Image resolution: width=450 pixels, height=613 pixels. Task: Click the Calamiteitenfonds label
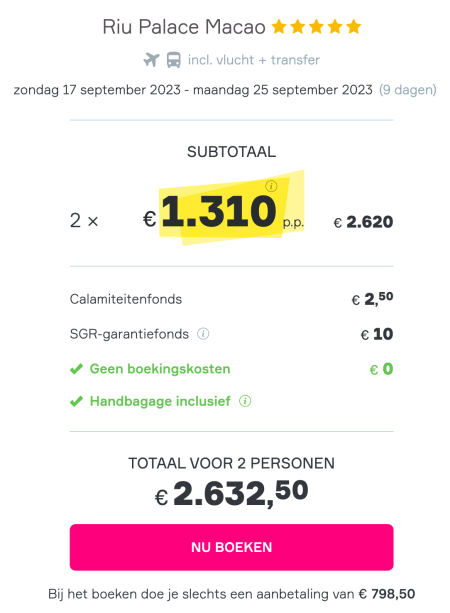125,299
